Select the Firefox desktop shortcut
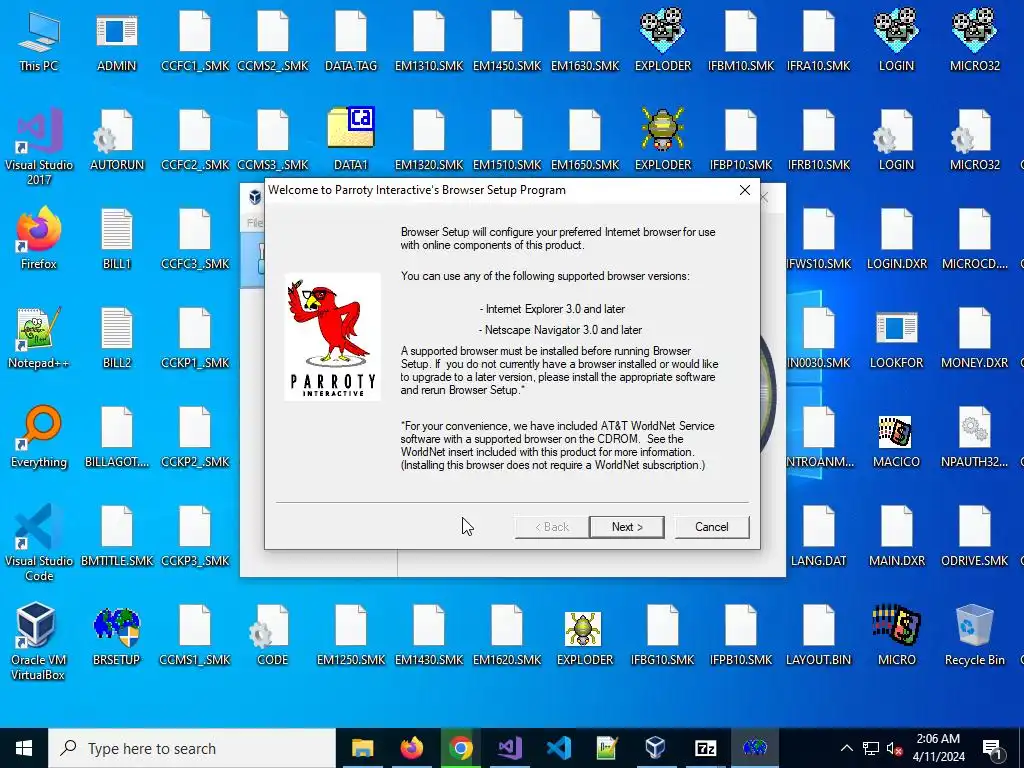The image size is (1024, 768). (x=39, y=238)
